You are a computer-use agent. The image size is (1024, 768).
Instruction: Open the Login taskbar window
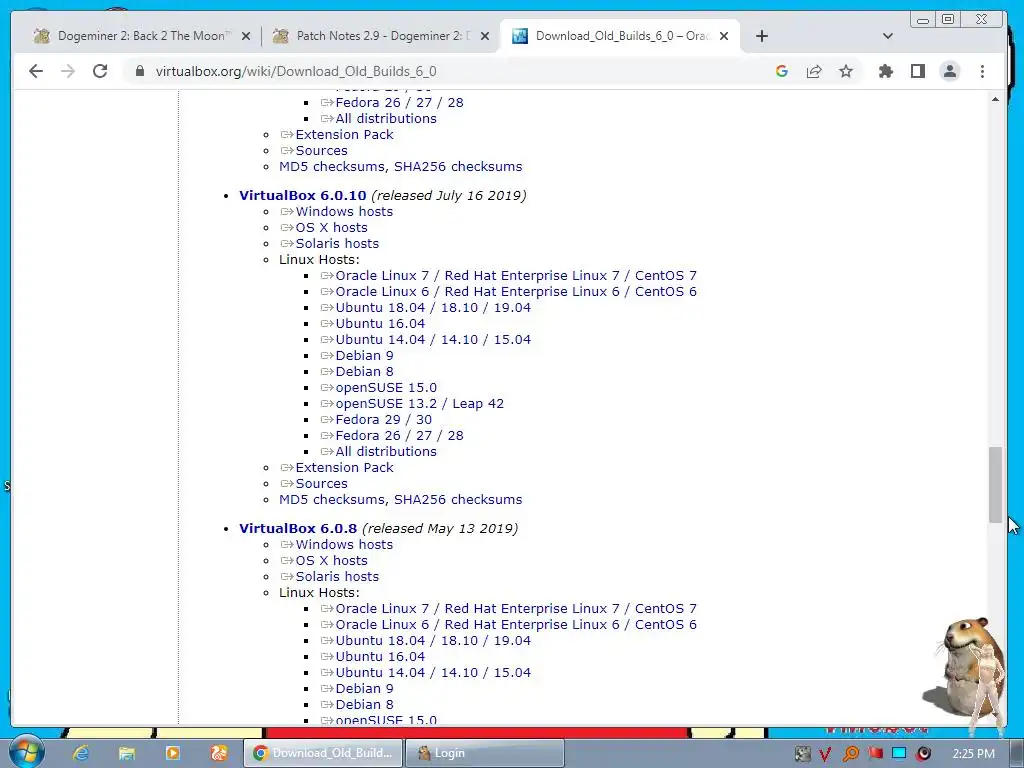pyautogui.click(x=485, y=753)
